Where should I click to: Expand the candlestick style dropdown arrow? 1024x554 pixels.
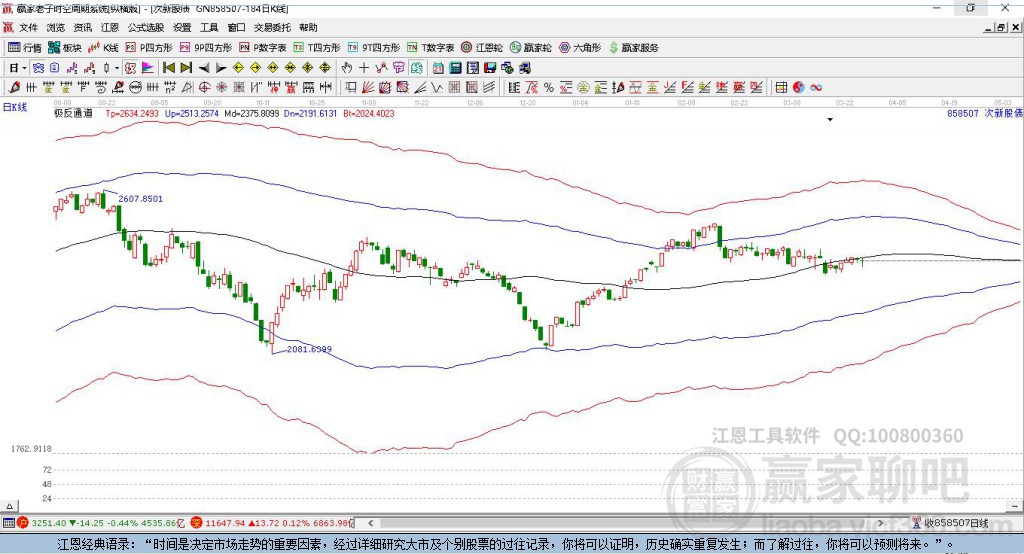click(117, 68)
